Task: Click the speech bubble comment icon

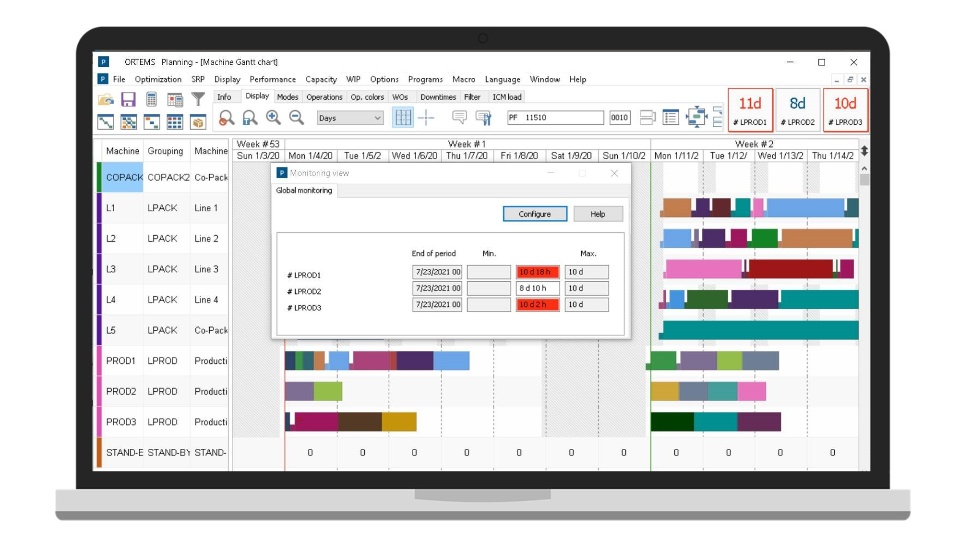Action: (x=459, y=117)
